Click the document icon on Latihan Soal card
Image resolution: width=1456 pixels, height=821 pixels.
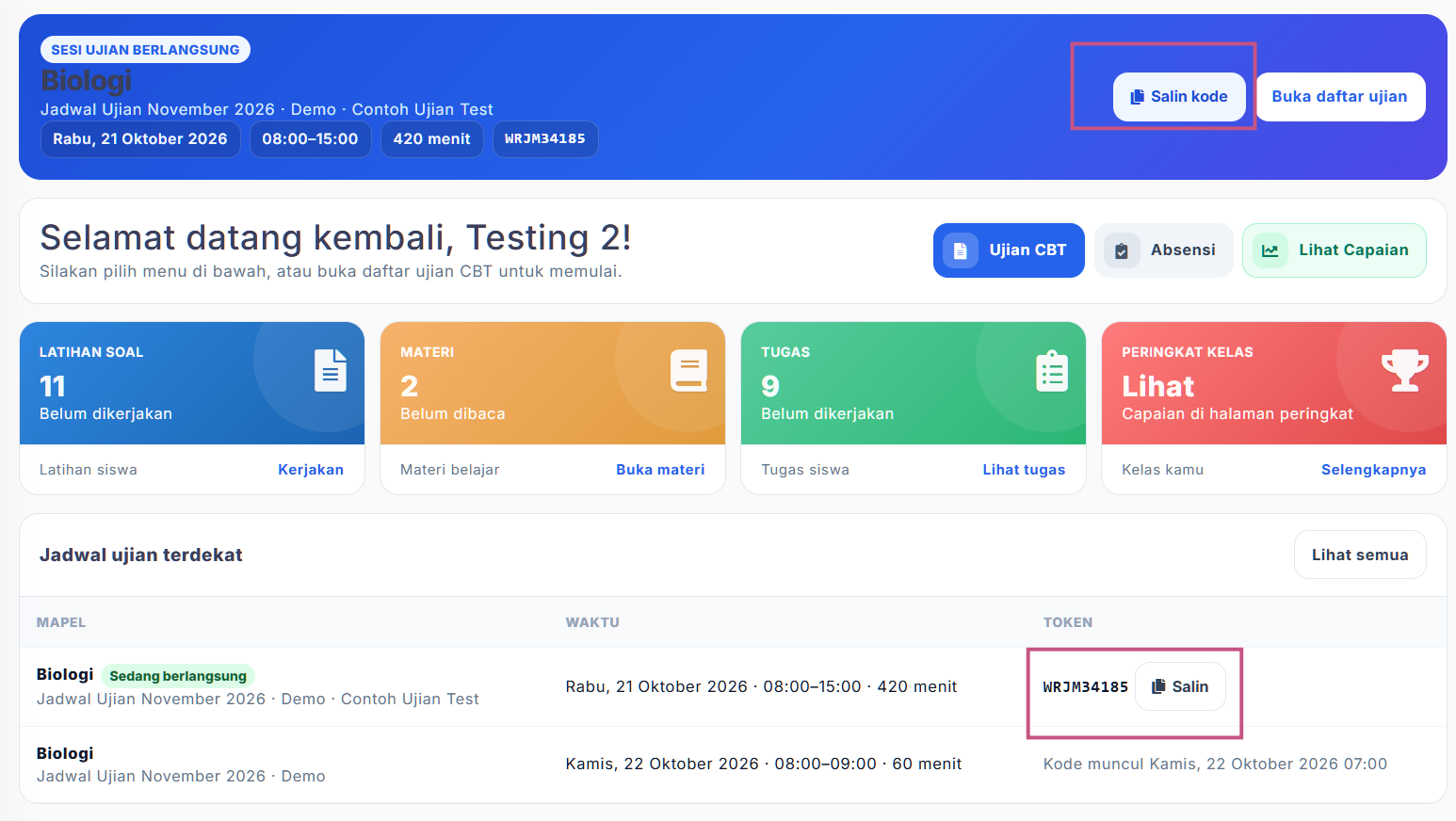click(331, 370)
